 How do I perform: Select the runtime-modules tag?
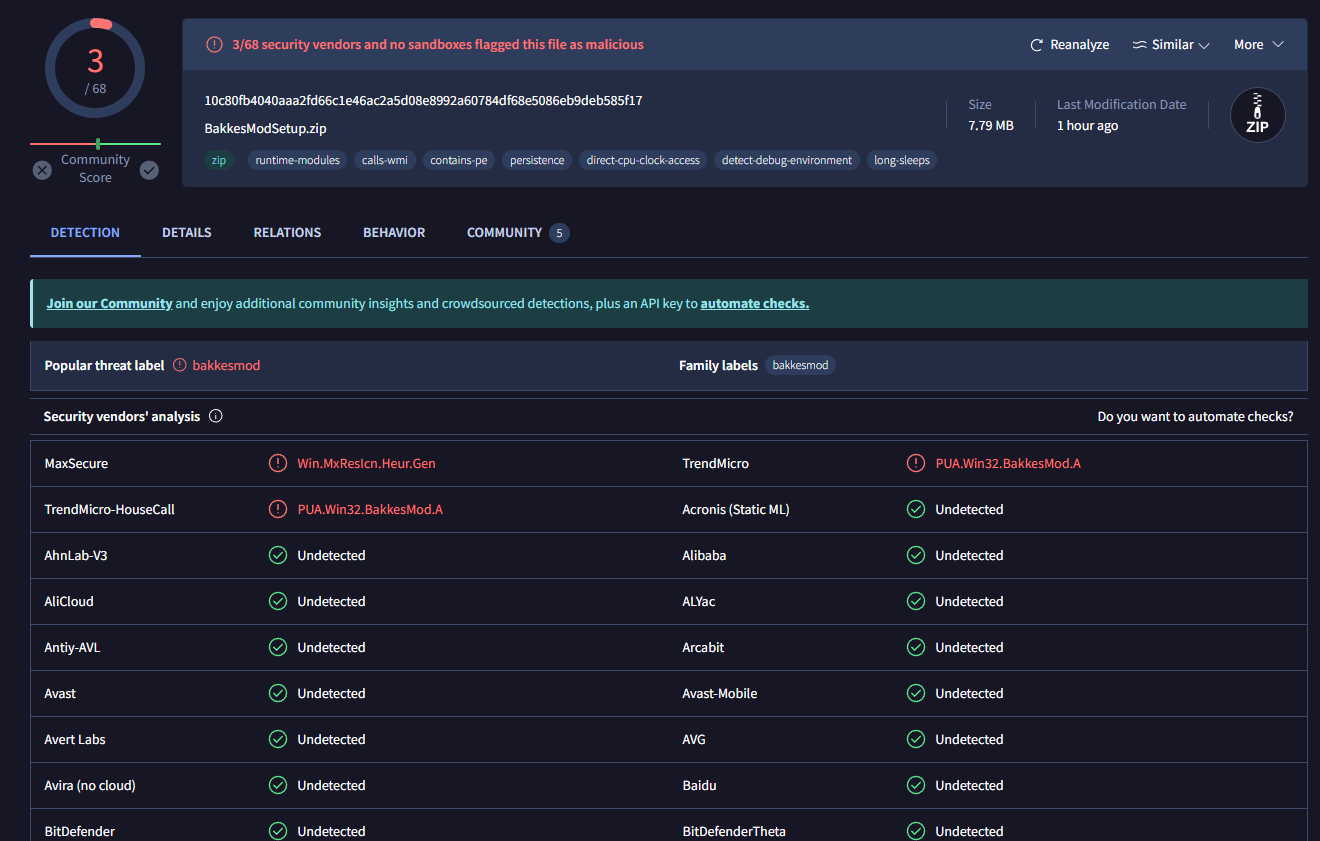[298, 160]
